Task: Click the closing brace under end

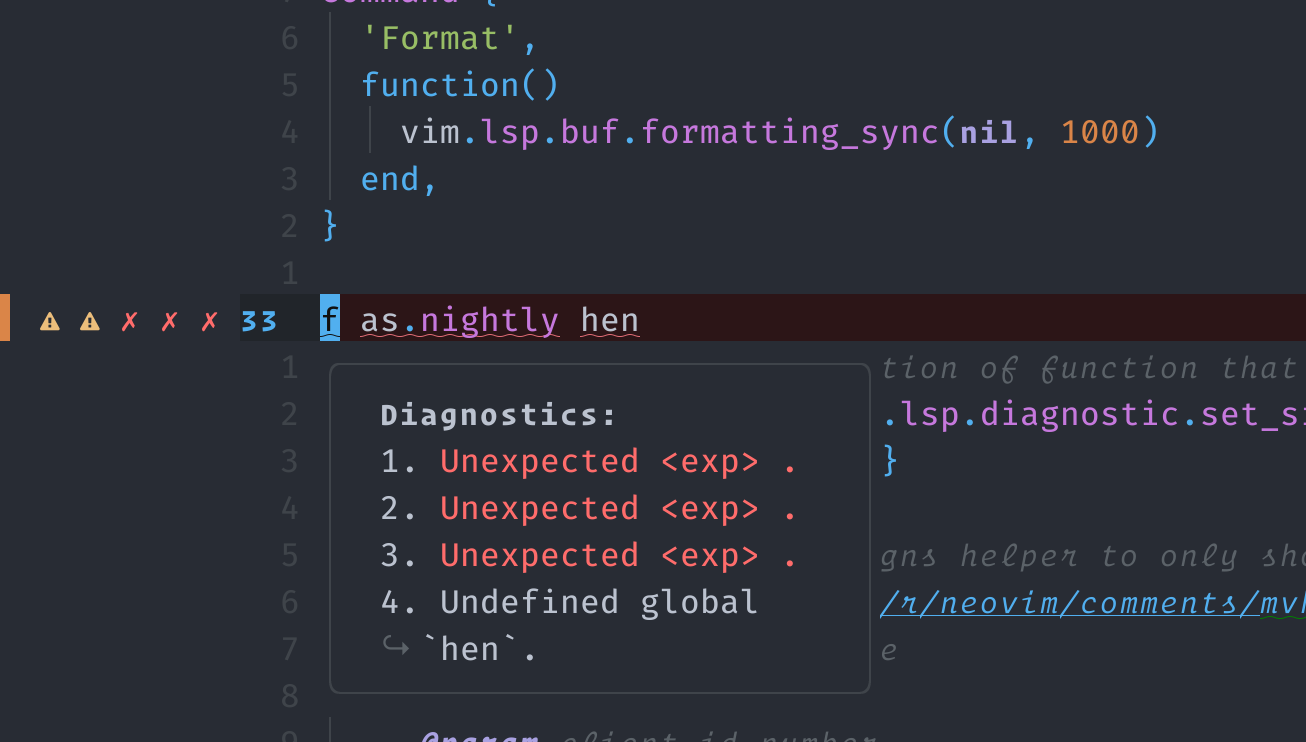Action: click(x=330, y=225)
